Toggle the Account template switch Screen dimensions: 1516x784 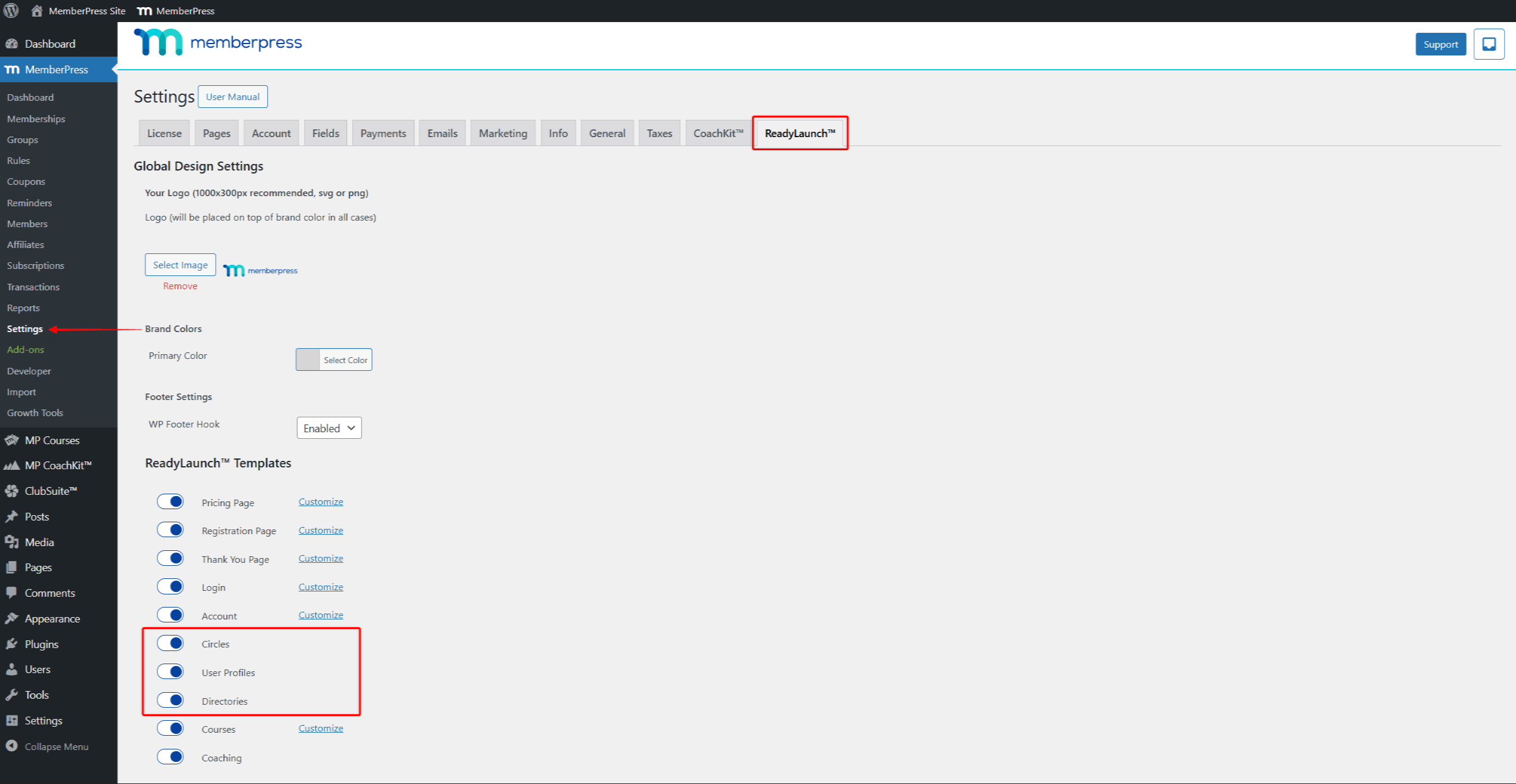[x=171, y=615]
